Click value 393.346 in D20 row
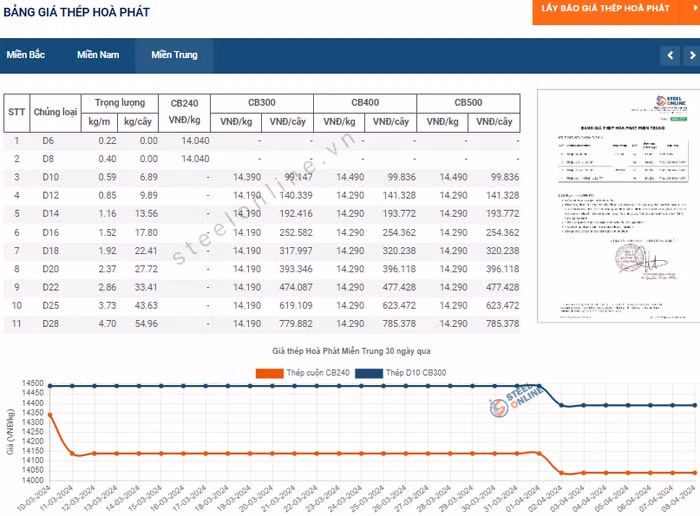The height and width of the screenshot is (516, 700). [296, 269]
